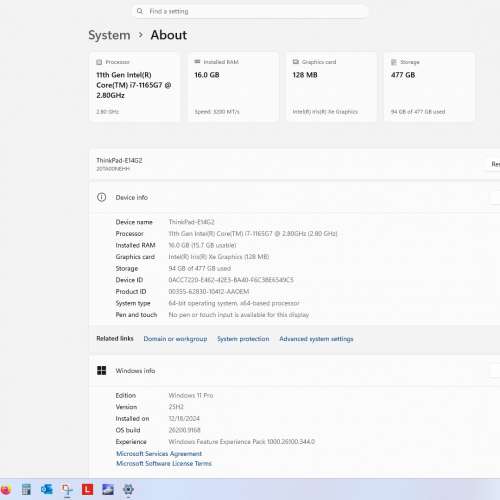Screen dimensions: 500x500
Task: Focus the 'Find a setting' search field
Action: click(250, 11)
